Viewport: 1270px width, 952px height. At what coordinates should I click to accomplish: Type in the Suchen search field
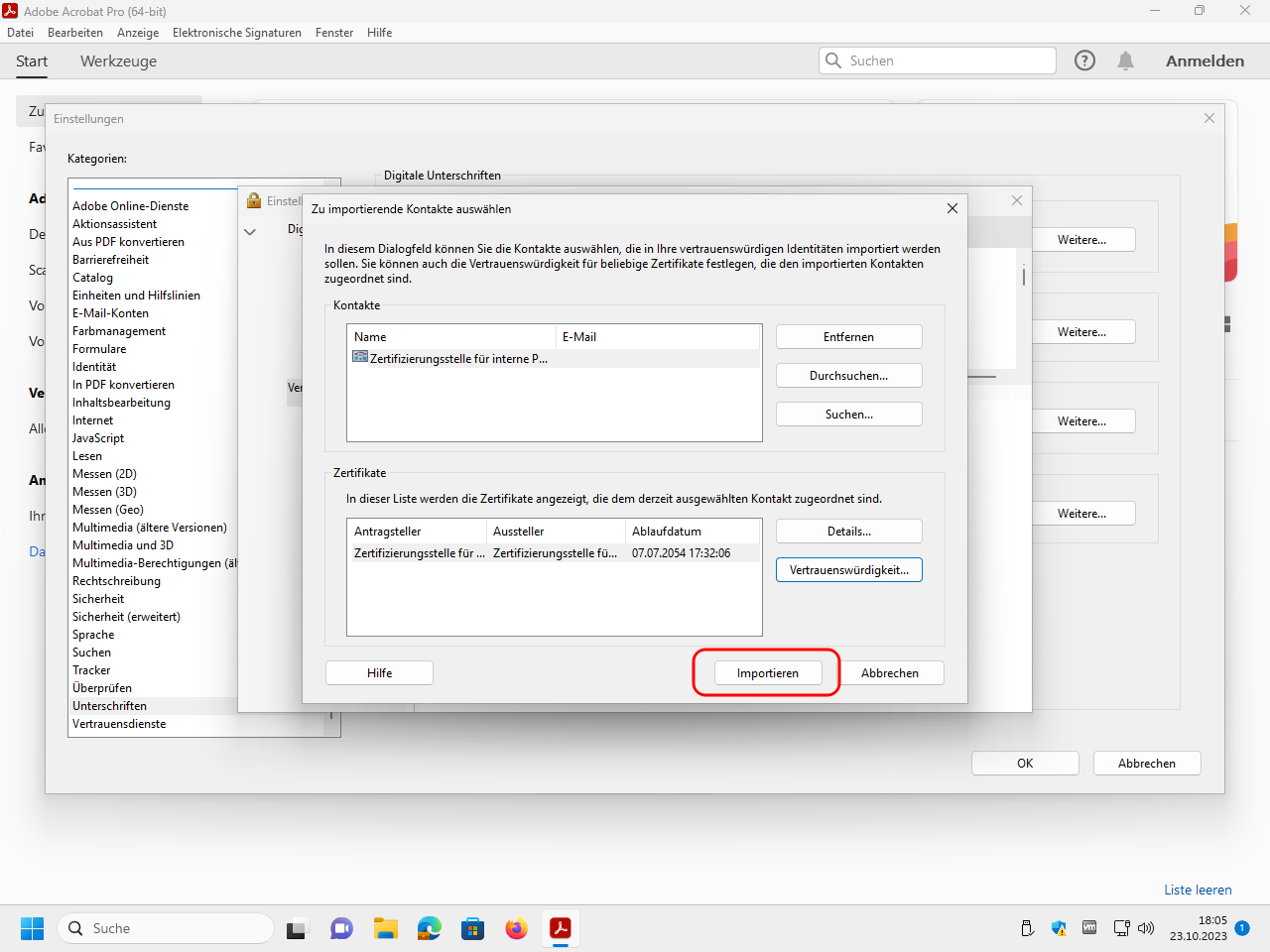coord(948,60)
